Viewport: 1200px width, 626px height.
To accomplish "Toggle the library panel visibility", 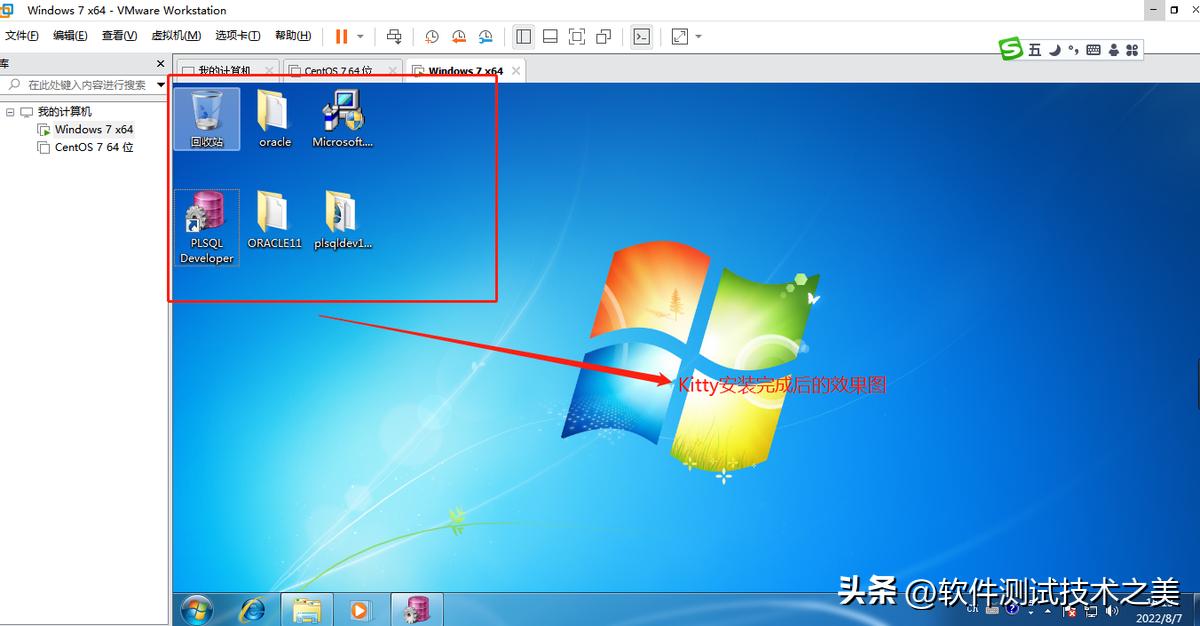I will [523, 36].
